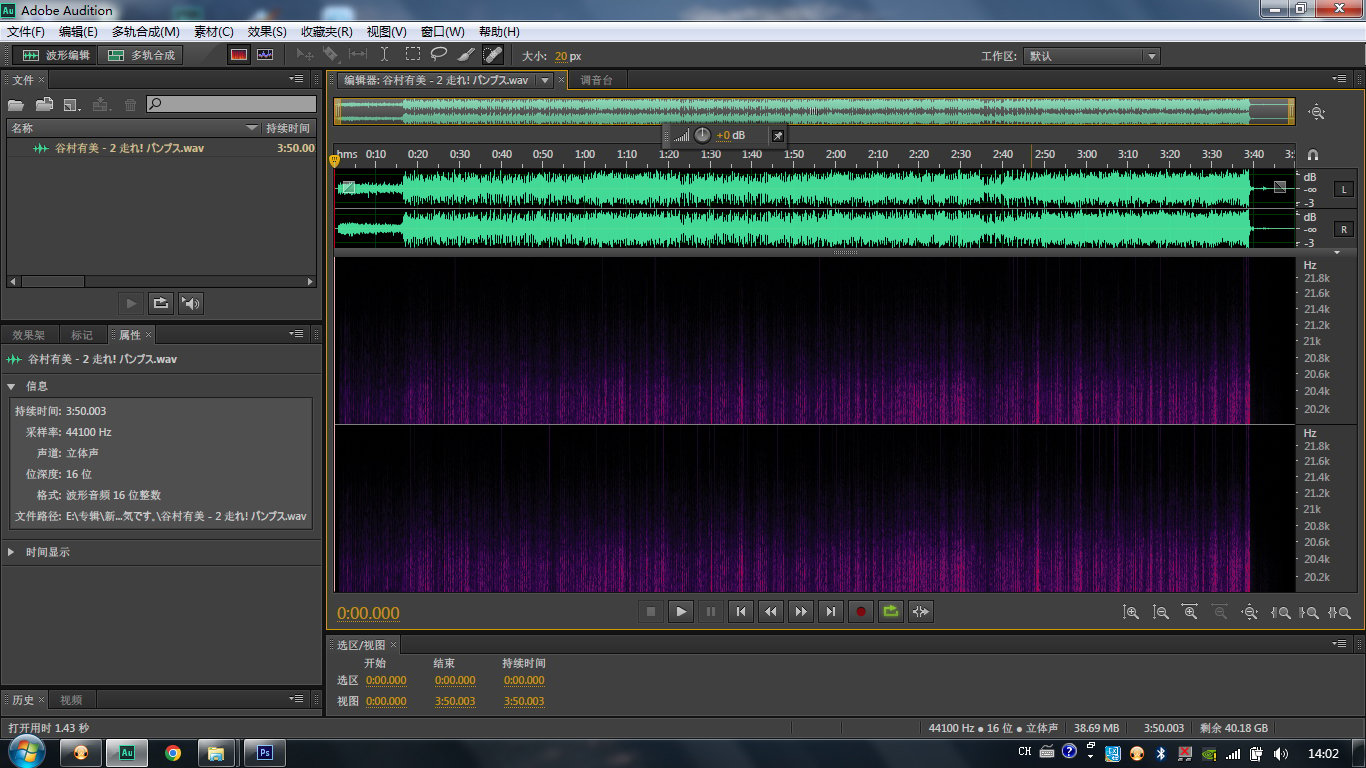Select the Spot Healing Brush tool

point(493,55)
